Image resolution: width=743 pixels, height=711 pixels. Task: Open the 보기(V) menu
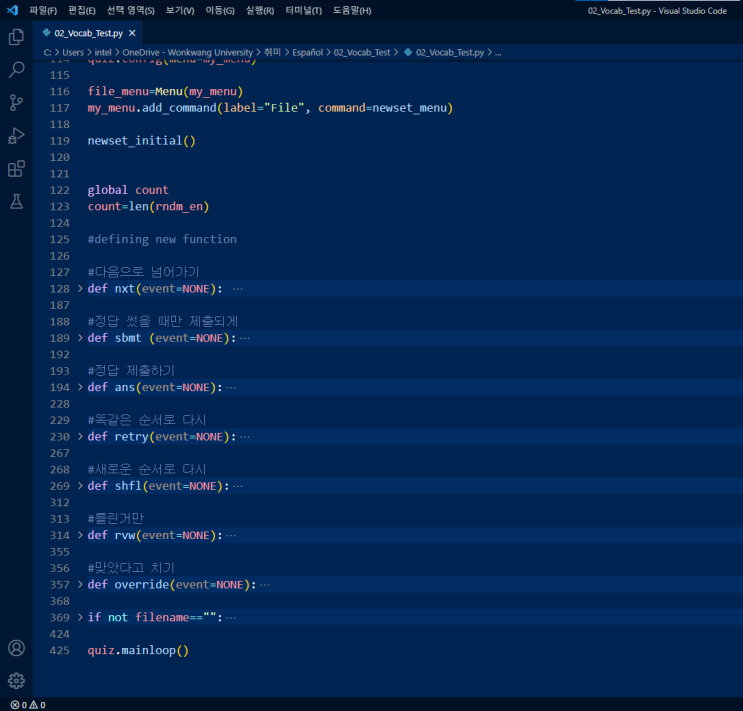coord(180,10)
